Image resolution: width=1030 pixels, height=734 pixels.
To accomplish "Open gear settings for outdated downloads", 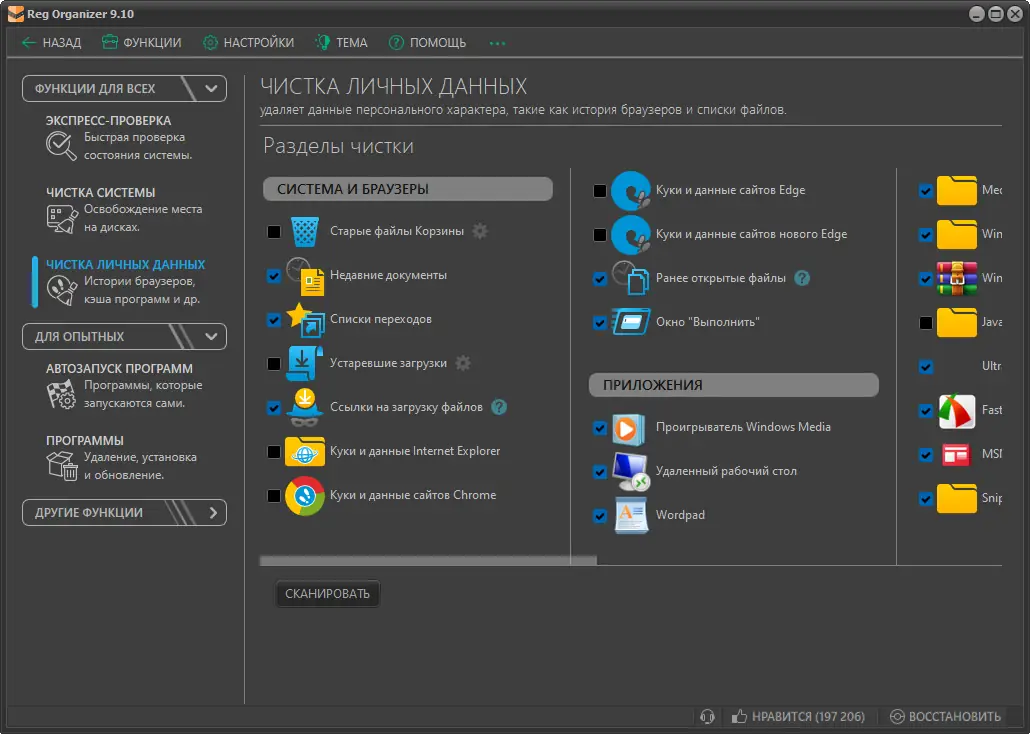I will tap(463, 363).
